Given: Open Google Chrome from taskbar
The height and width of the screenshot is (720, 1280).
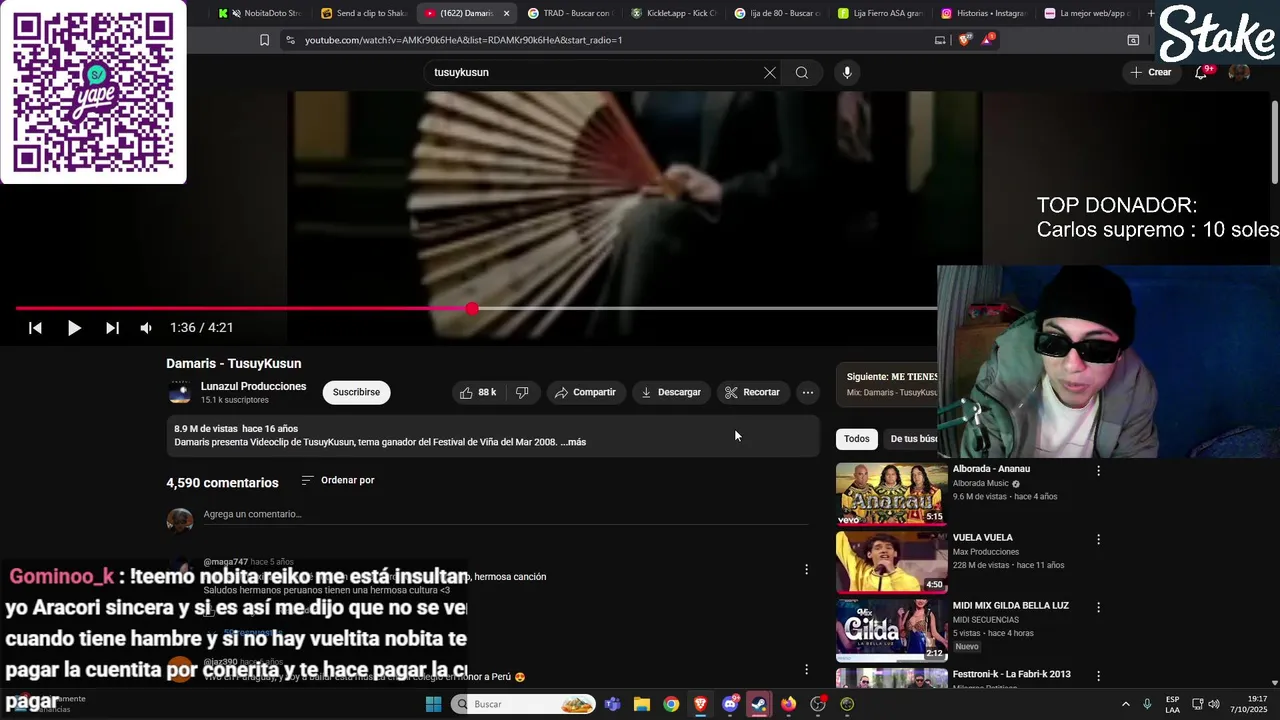Looking at the screenshot, I should (x=671, y=704).
